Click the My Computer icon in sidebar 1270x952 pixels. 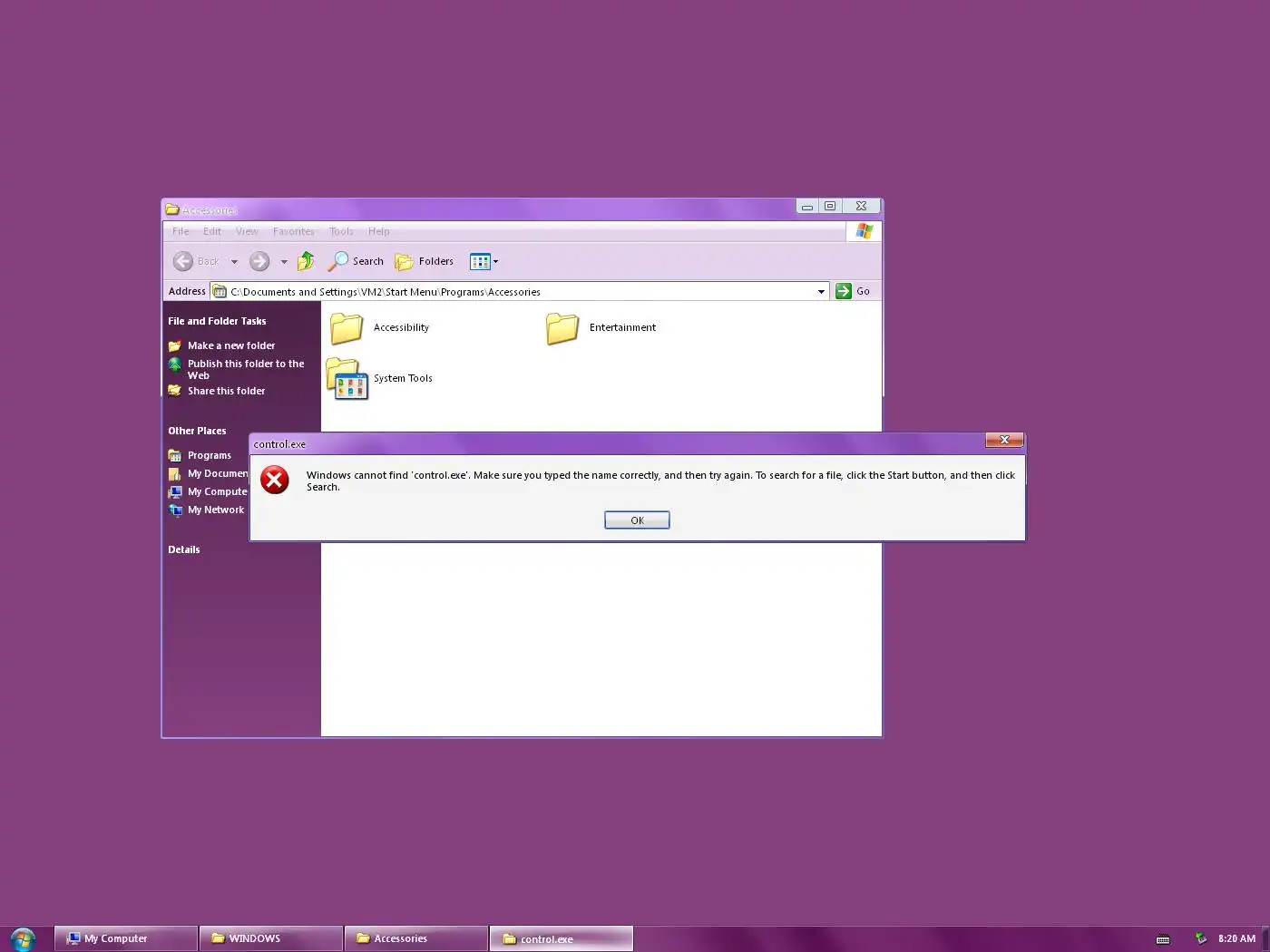point(175,491)
